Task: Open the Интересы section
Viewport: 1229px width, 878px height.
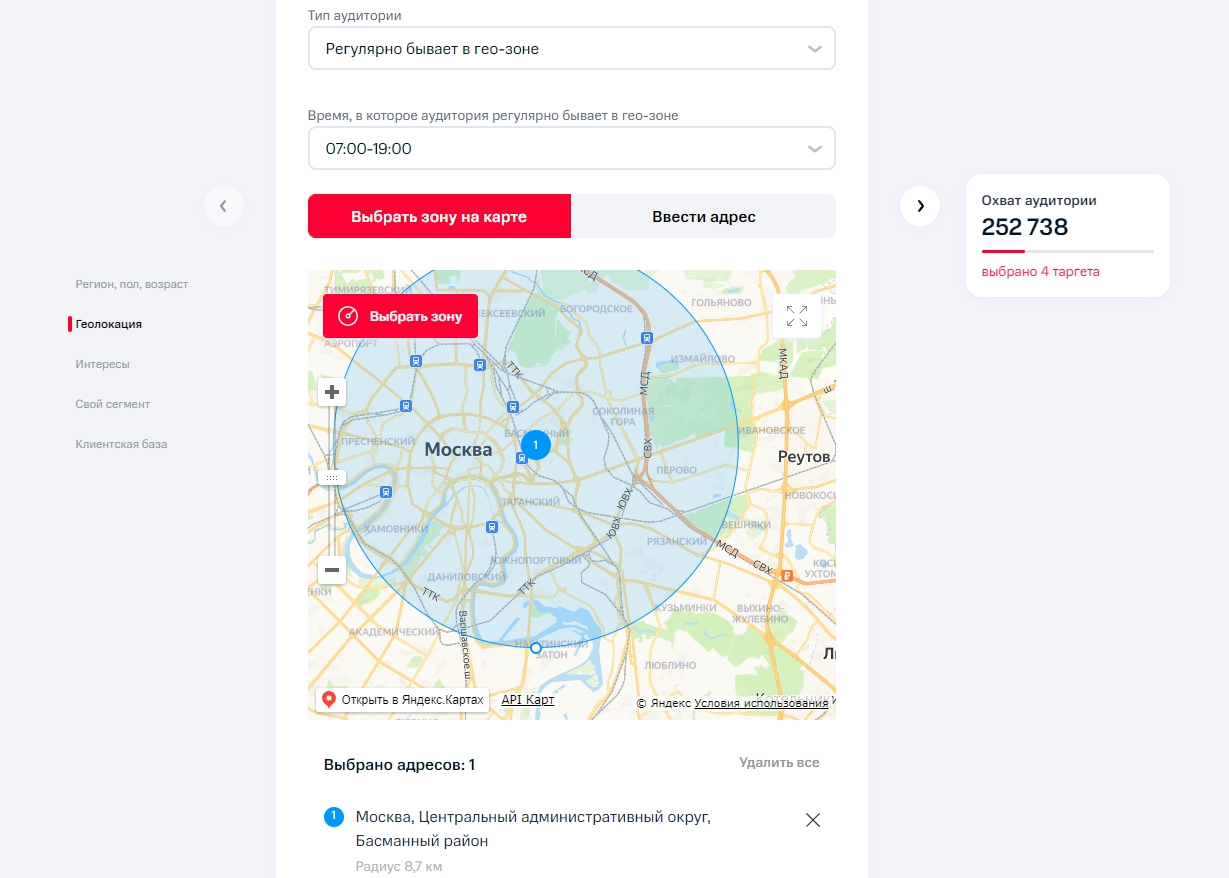Action: click(x=102, y=364)
